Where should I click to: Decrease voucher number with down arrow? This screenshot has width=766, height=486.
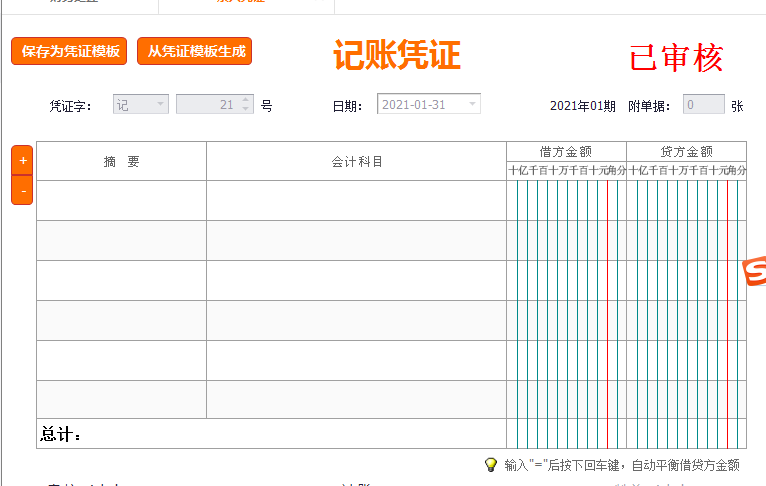pyautogui.click(x=246, y=109)
